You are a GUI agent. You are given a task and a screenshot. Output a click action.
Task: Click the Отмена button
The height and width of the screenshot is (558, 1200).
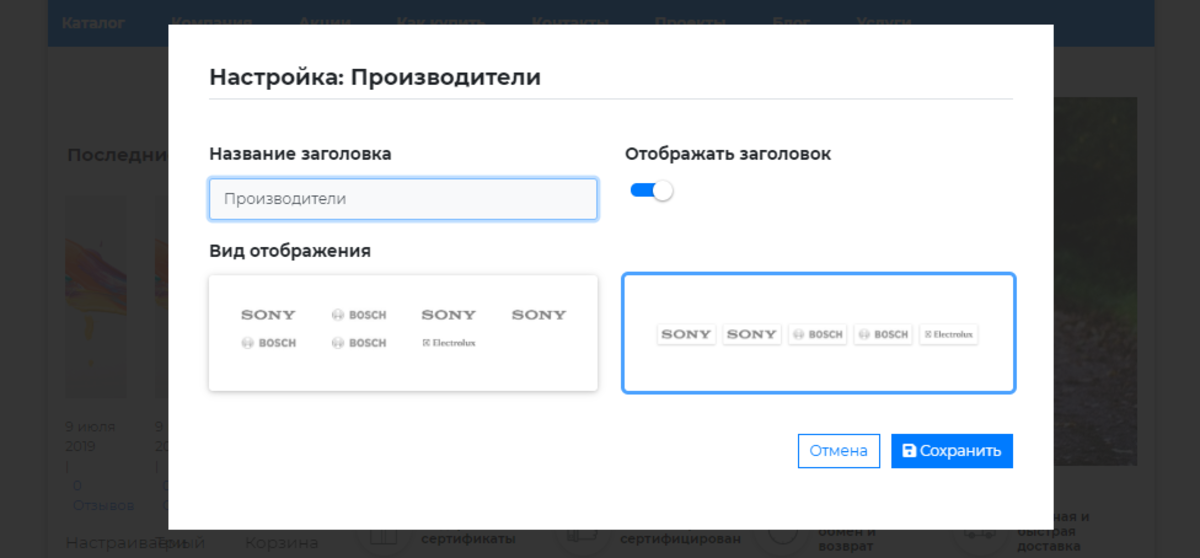pos(838,451)
